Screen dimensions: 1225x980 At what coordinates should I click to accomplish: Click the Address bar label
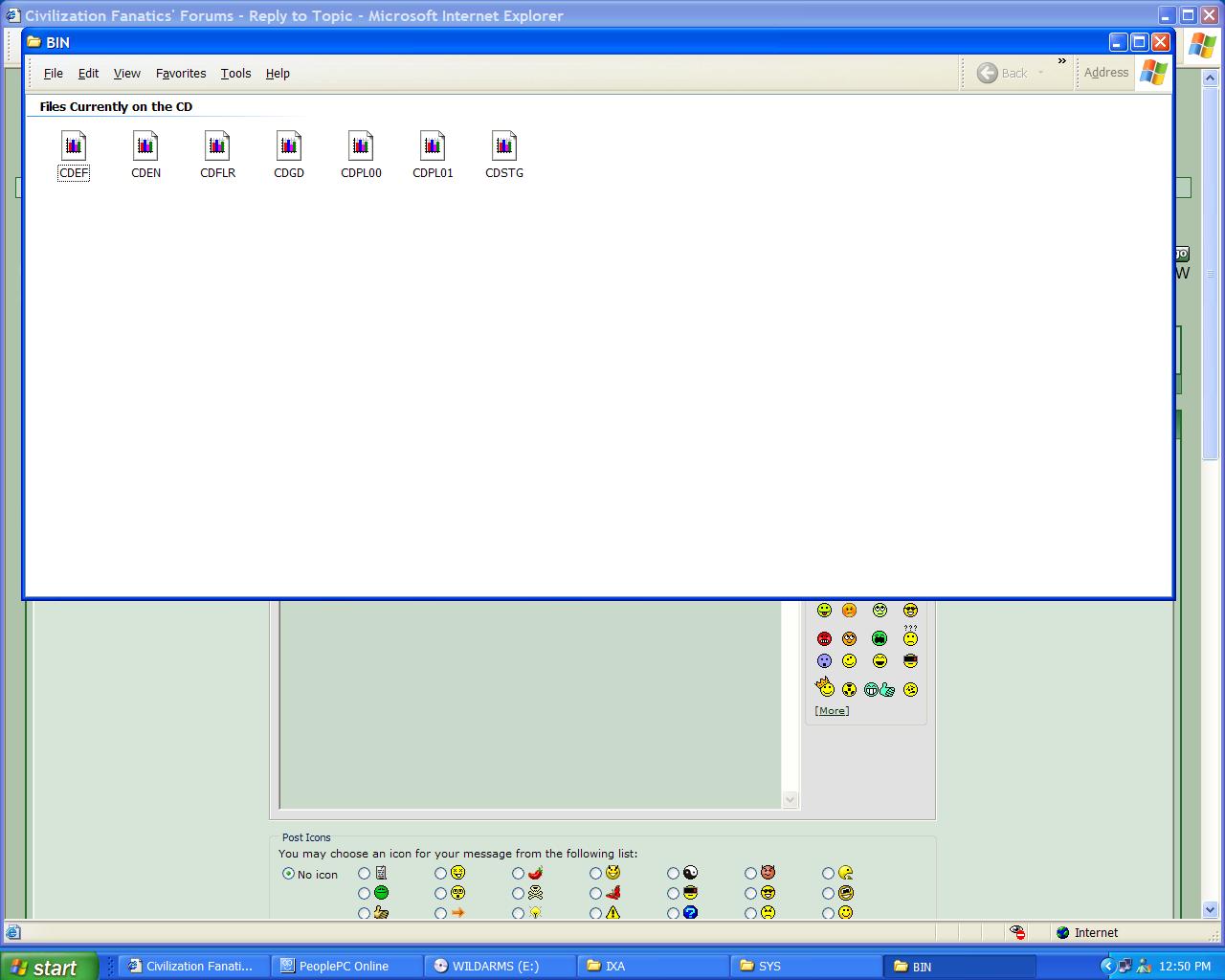[1106, 73]
